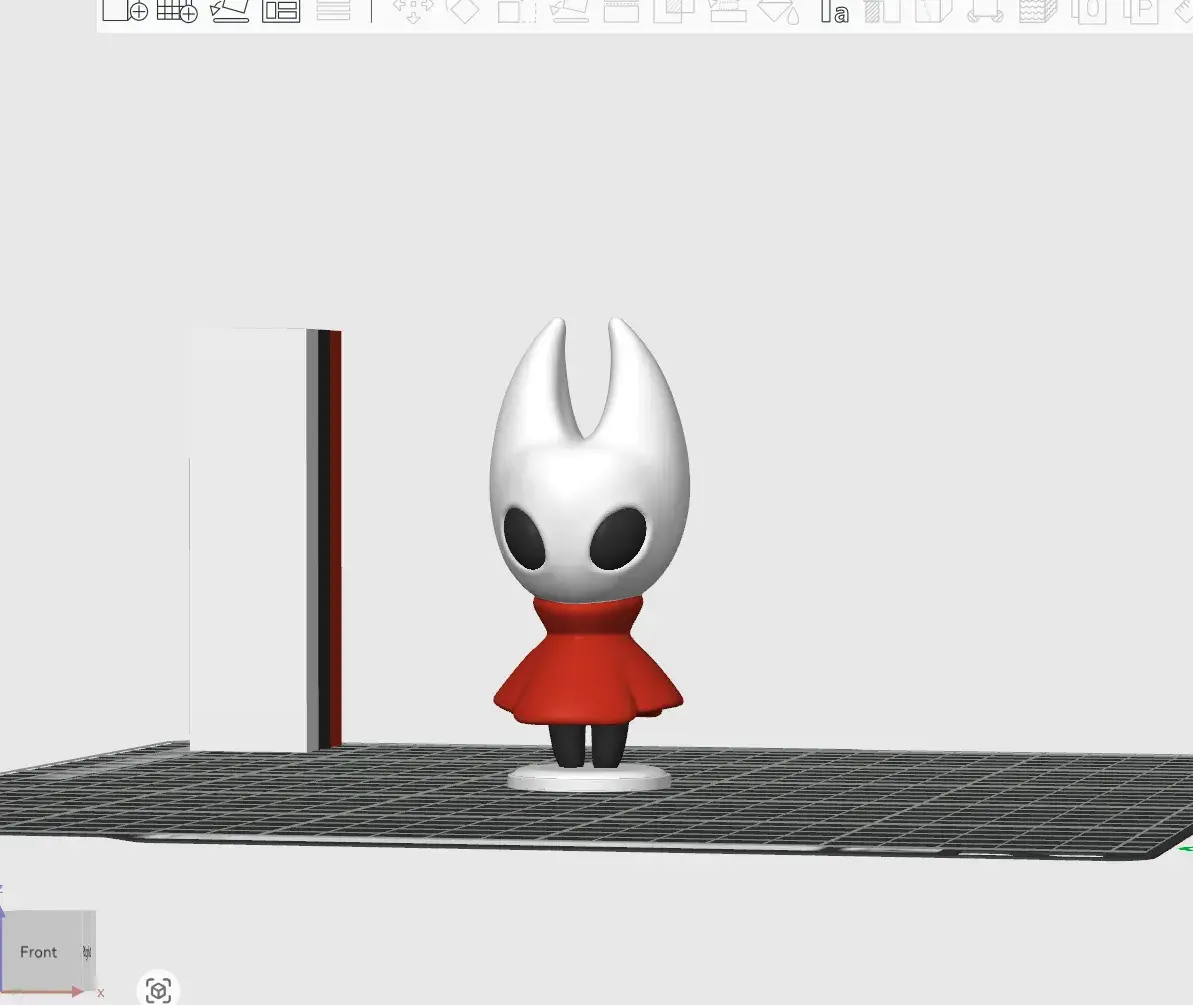Click the red X axis arrow
1193x1005 pixels.
(80, 993)
